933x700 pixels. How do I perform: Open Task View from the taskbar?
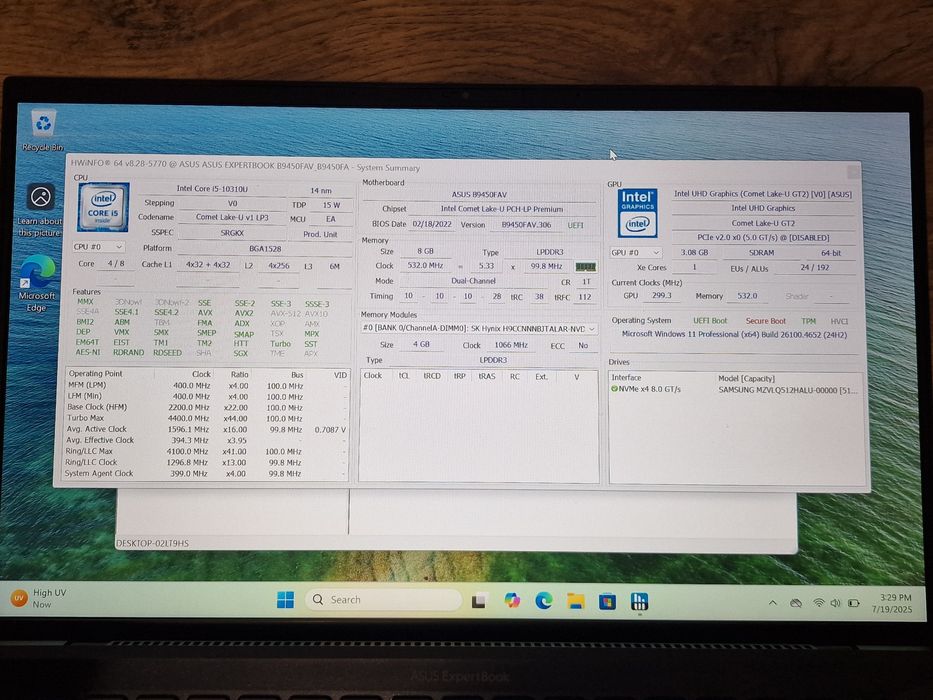pyautogui.click(x=480, y=601)
